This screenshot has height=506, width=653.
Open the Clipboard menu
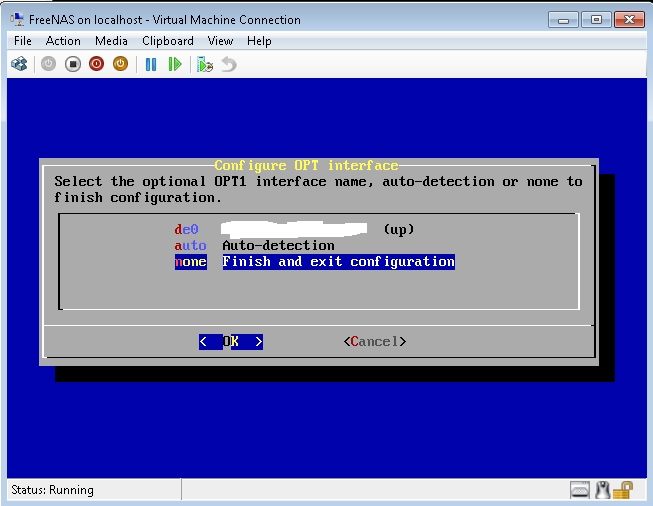point(168,41)
